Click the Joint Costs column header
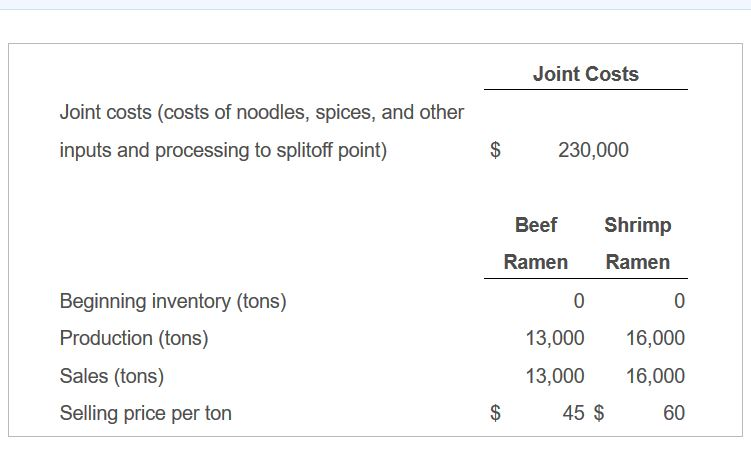The image size is (751, 449). 586,74
